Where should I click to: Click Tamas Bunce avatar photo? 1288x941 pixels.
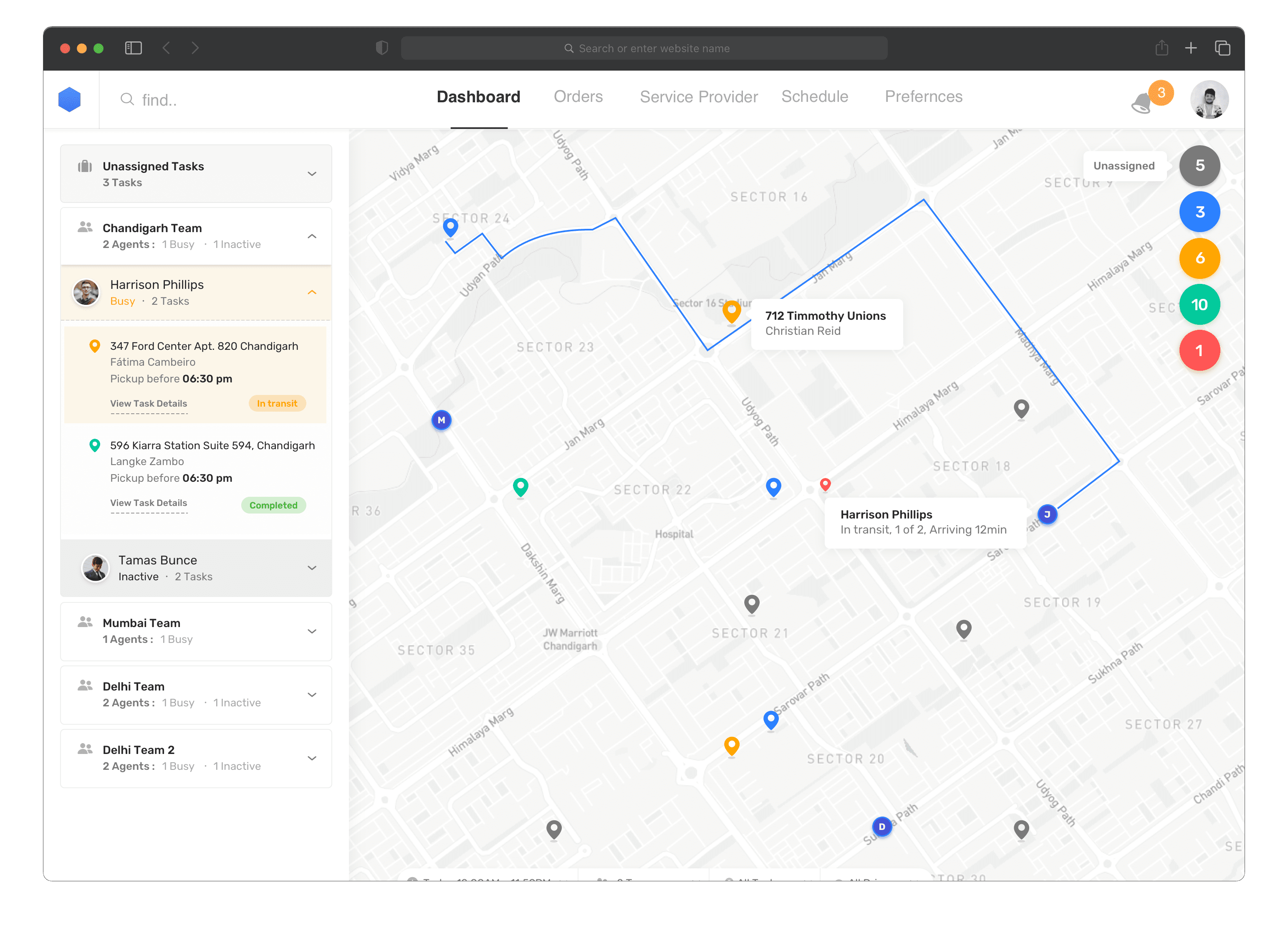95,568
